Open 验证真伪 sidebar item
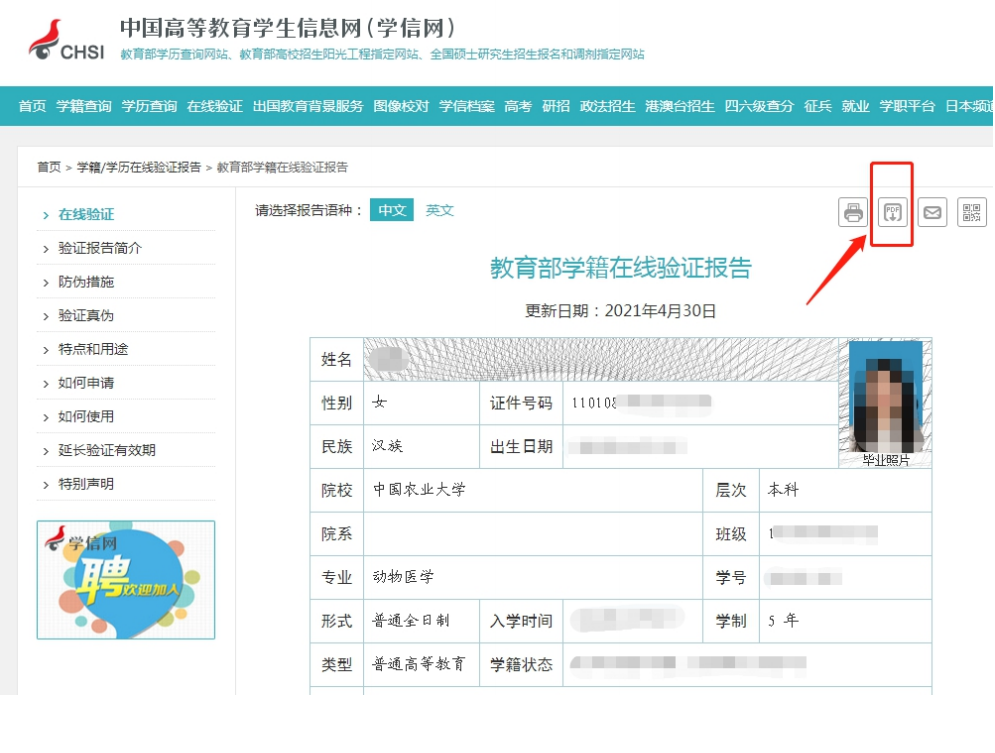995x753 pixels. (86, 315)
